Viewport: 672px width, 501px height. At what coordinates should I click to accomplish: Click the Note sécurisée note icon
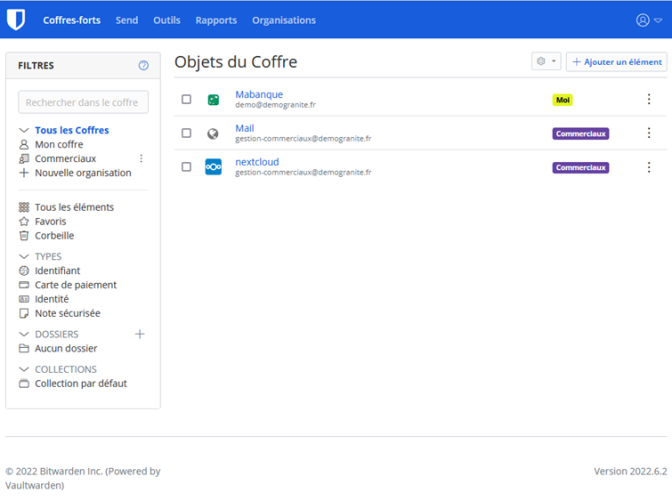(24, 313)
